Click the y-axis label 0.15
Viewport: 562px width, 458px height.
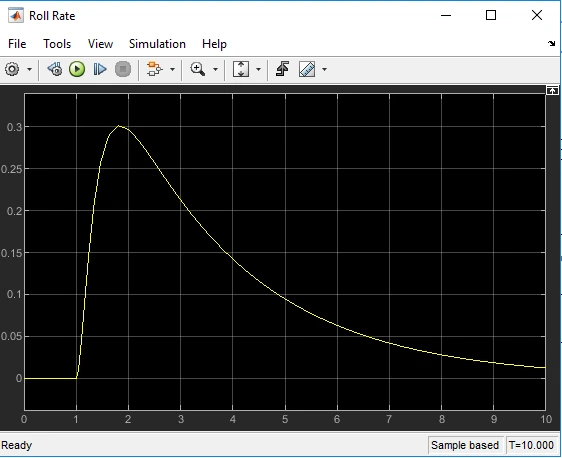pyautogui.click(x=11, y=253)
